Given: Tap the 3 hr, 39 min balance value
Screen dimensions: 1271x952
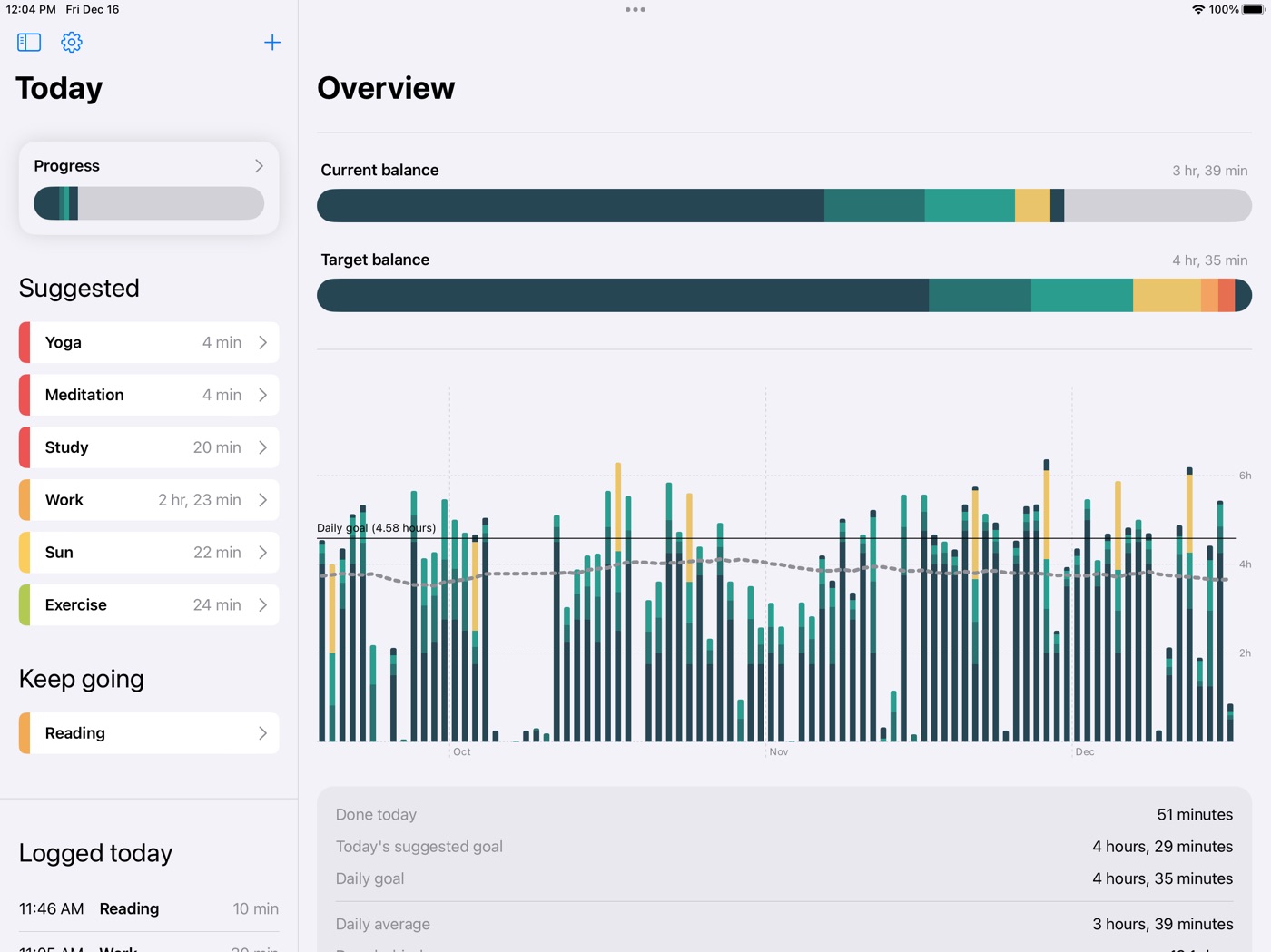Looking at the screenshot, I should (x=1210, y=171).
